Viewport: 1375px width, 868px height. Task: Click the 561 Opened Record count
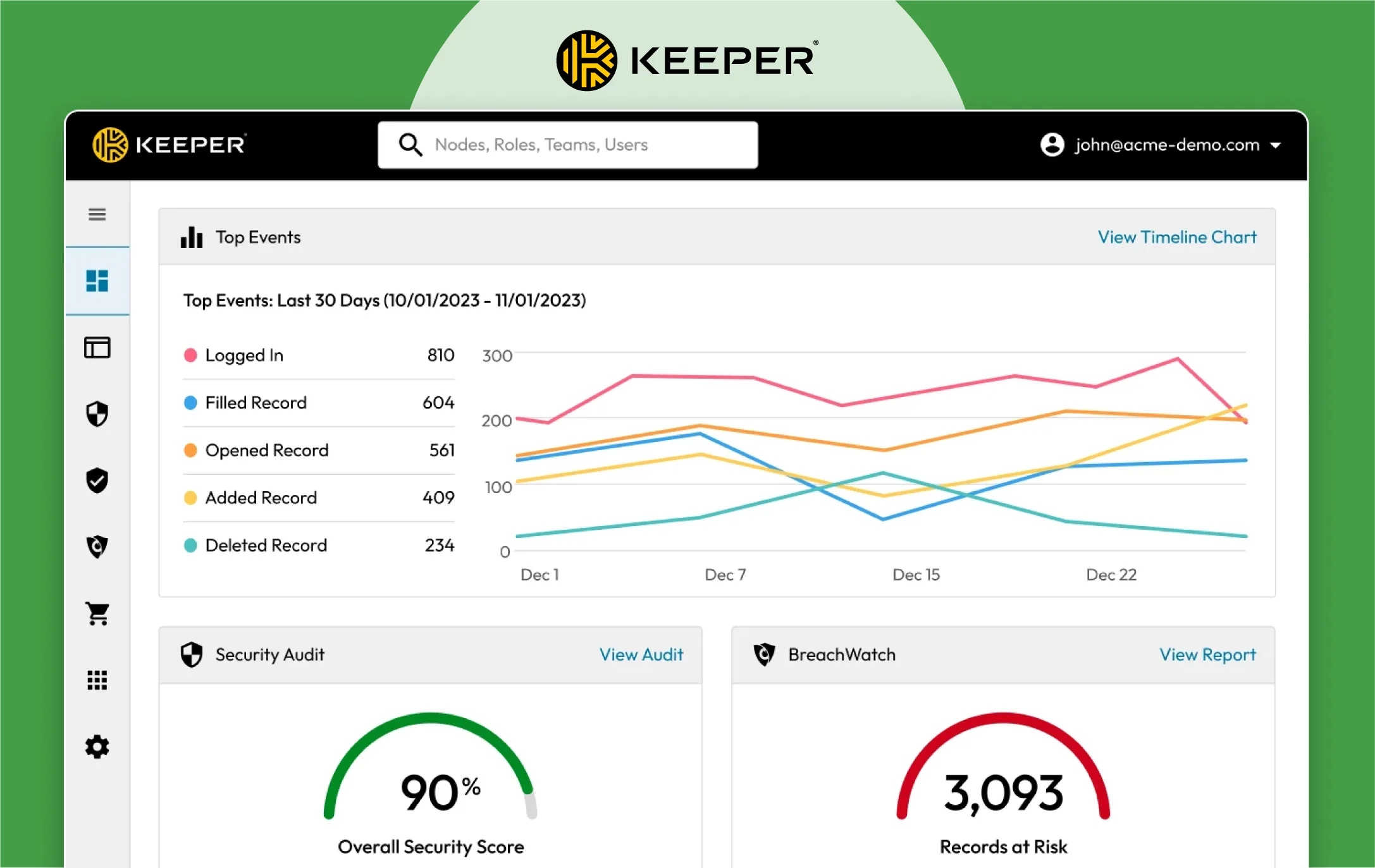click(442, 450)
